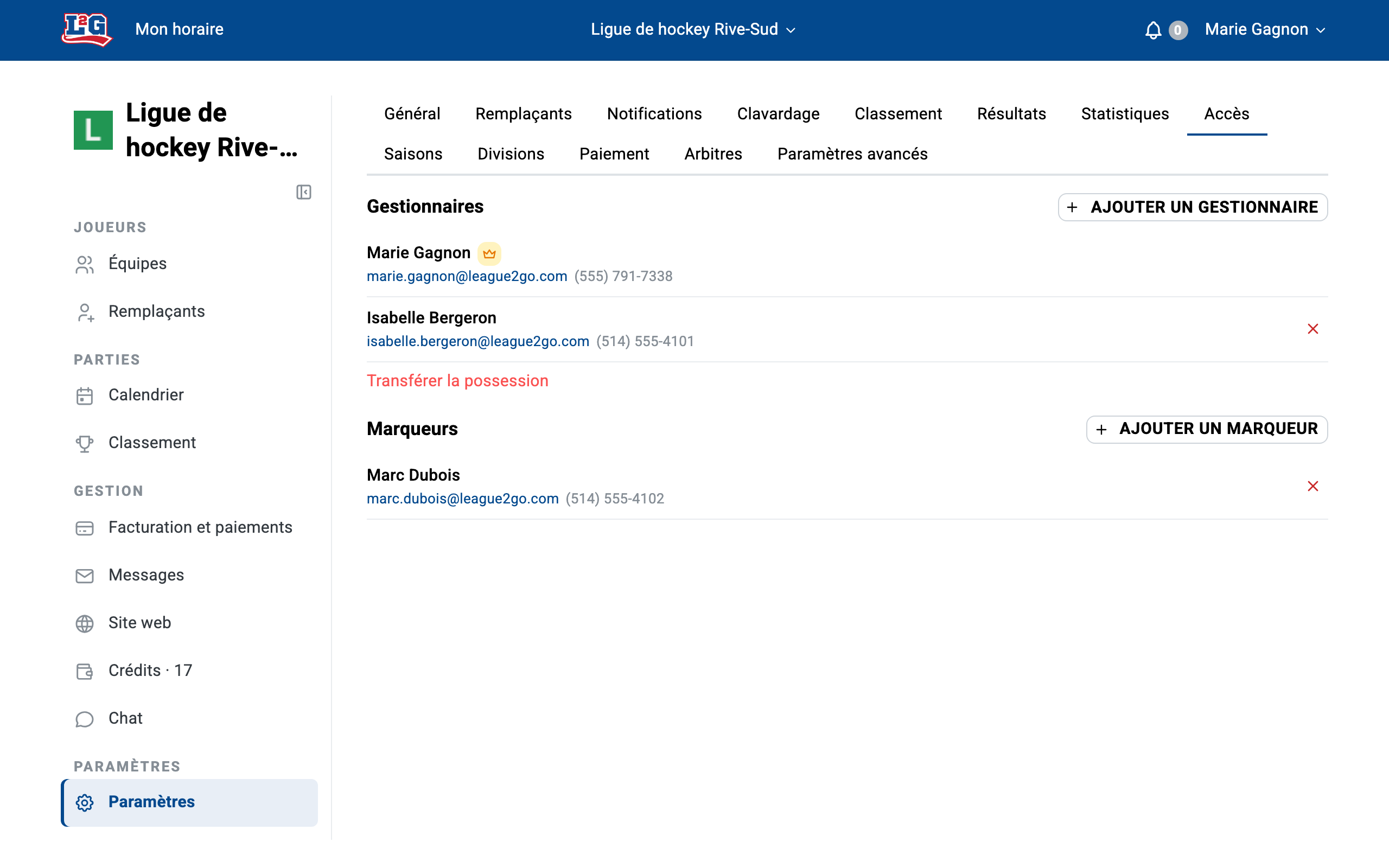Switch to the Classement tab
Image resolution: width=1389 pixels, height=868 pixels.
[x=897, y=114]
